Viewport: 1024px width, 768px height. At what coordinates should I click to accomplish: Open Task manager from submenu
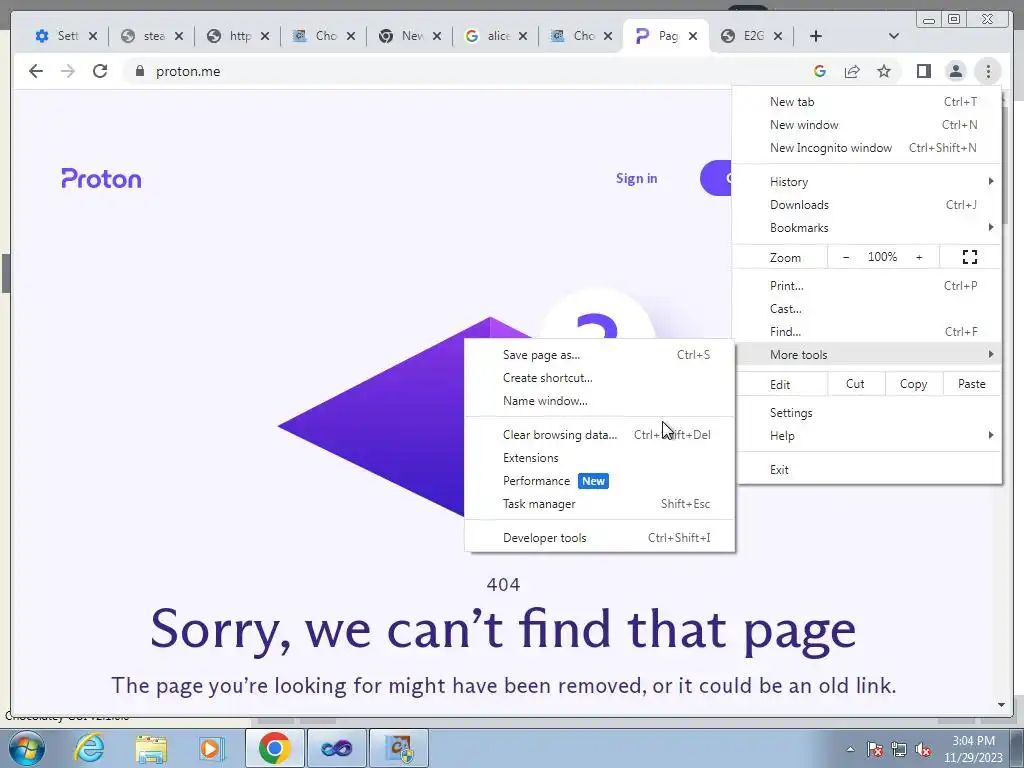click(600, 504)
